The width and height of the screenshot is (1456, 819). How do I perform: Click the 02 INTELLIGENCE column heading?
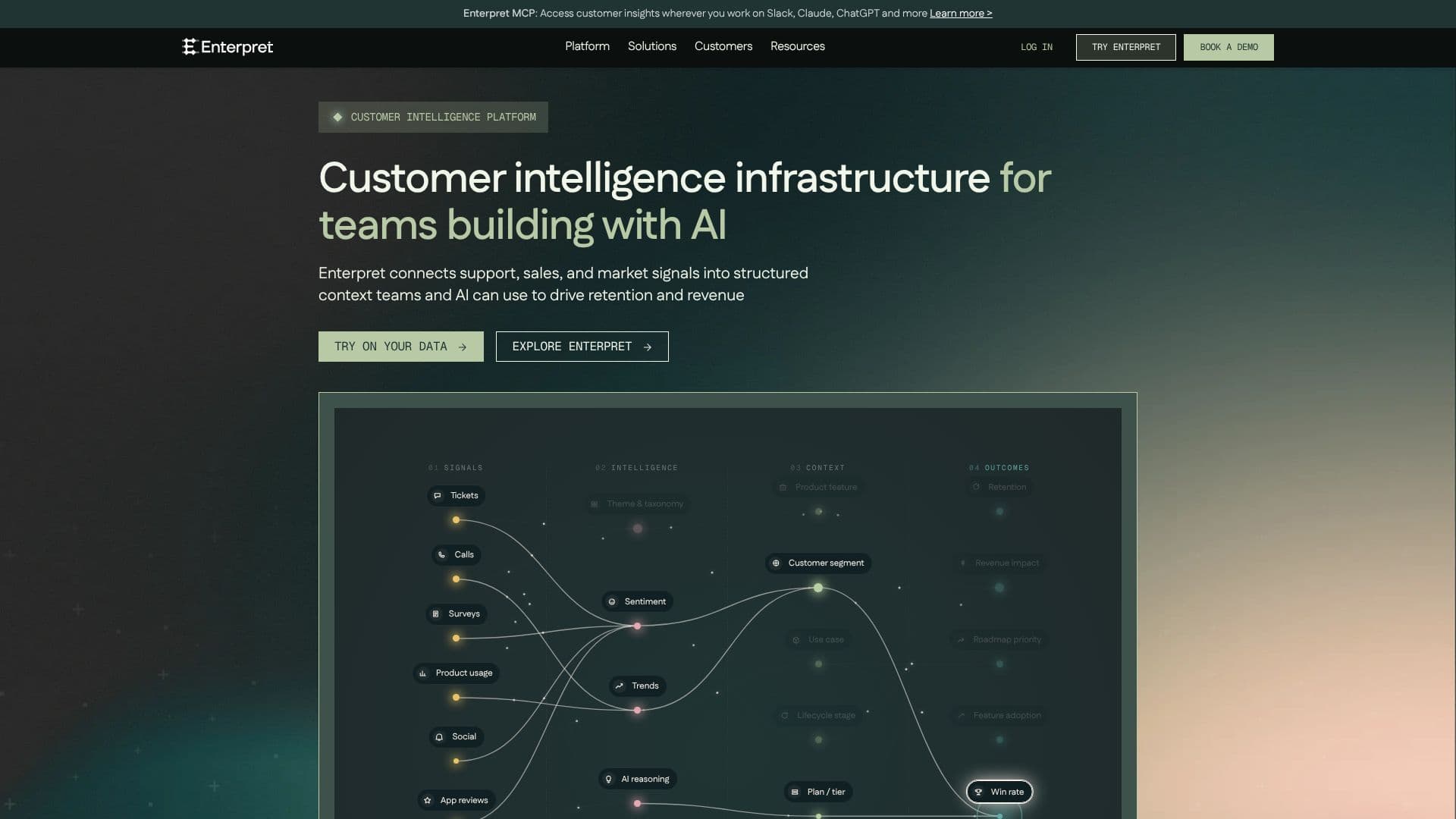point(637,468)
